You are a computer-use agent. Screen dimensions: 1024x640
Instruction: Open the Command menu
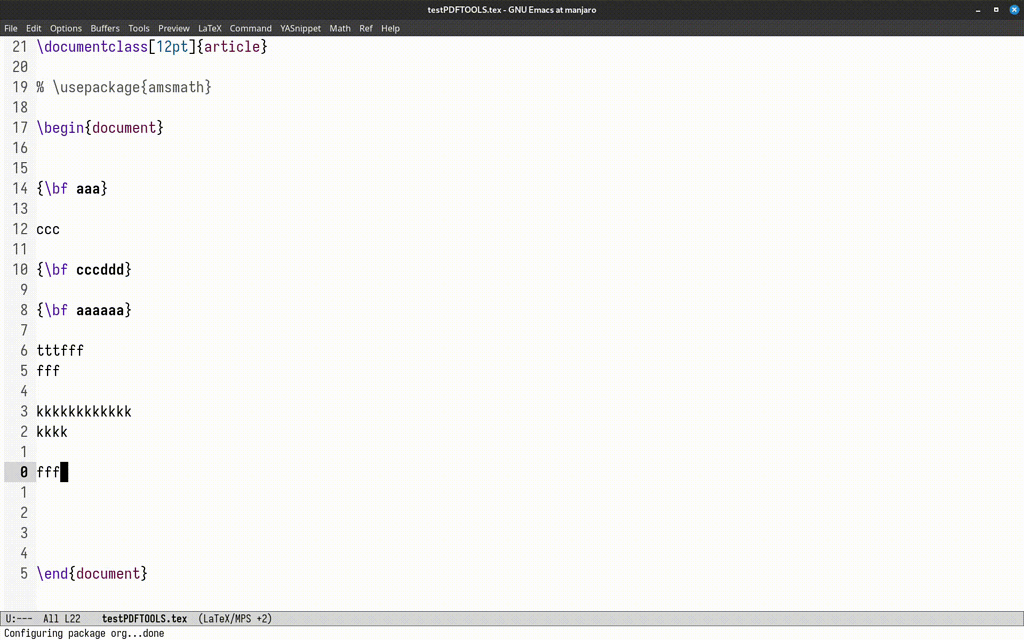[250, 28]
